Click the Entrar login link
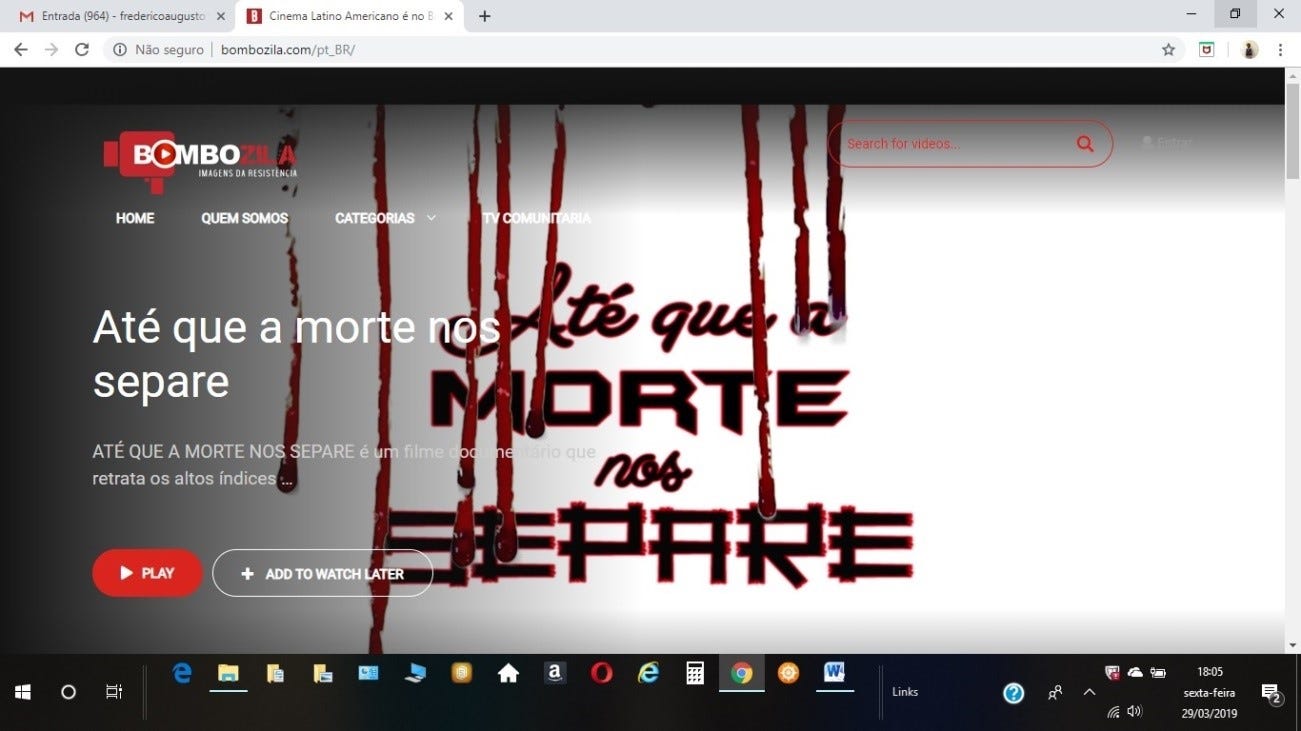1301x731 pixels. tap(1167, 143)
